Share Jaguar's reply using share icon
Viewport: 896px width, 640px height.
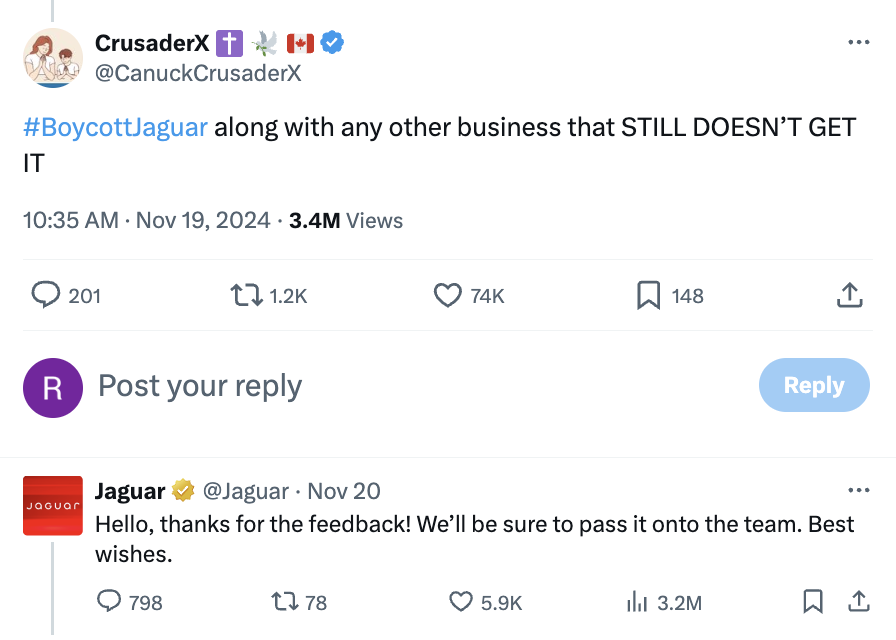(858, 601)
